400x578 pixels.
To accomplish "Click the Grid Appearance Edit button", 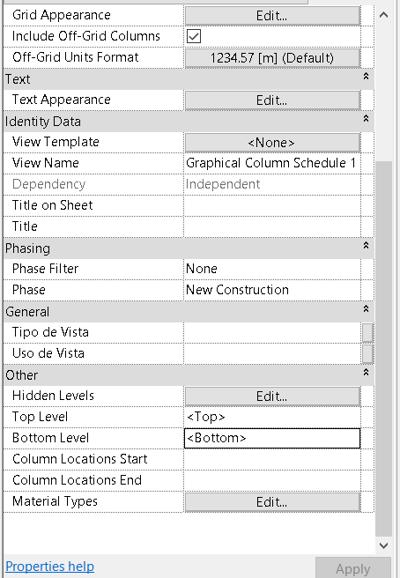I will pyautogui.click(x=272, y=16).
